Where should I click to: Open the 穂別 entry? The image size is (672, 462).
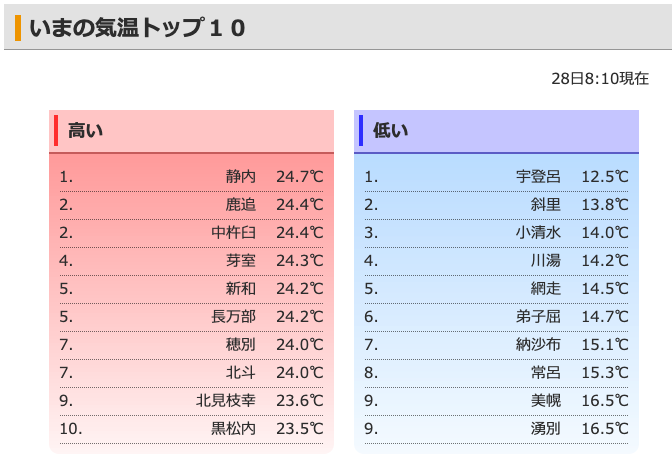point(191,345)
